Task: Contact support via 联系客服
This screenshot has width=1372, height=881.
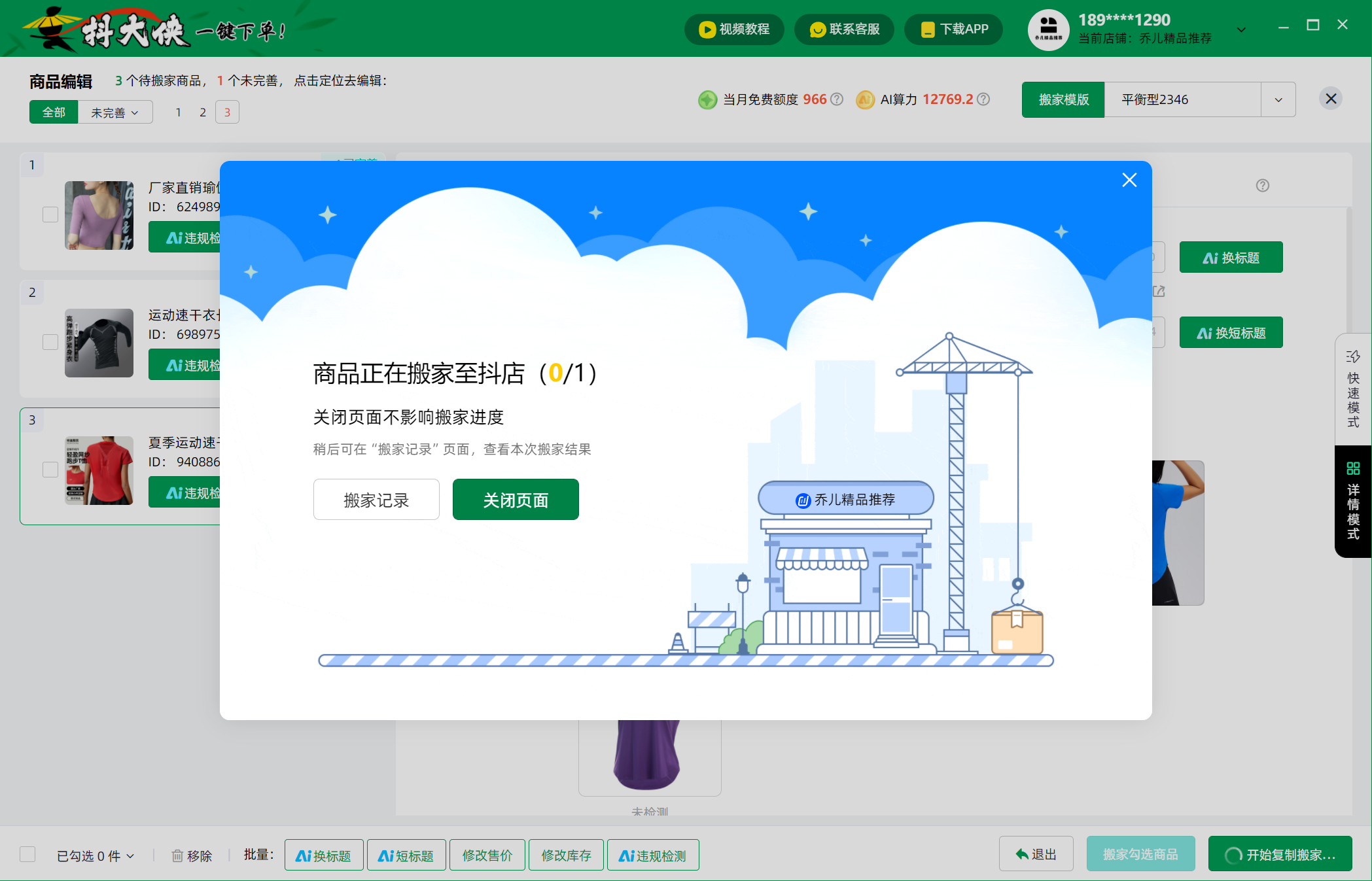Action: 844,29
